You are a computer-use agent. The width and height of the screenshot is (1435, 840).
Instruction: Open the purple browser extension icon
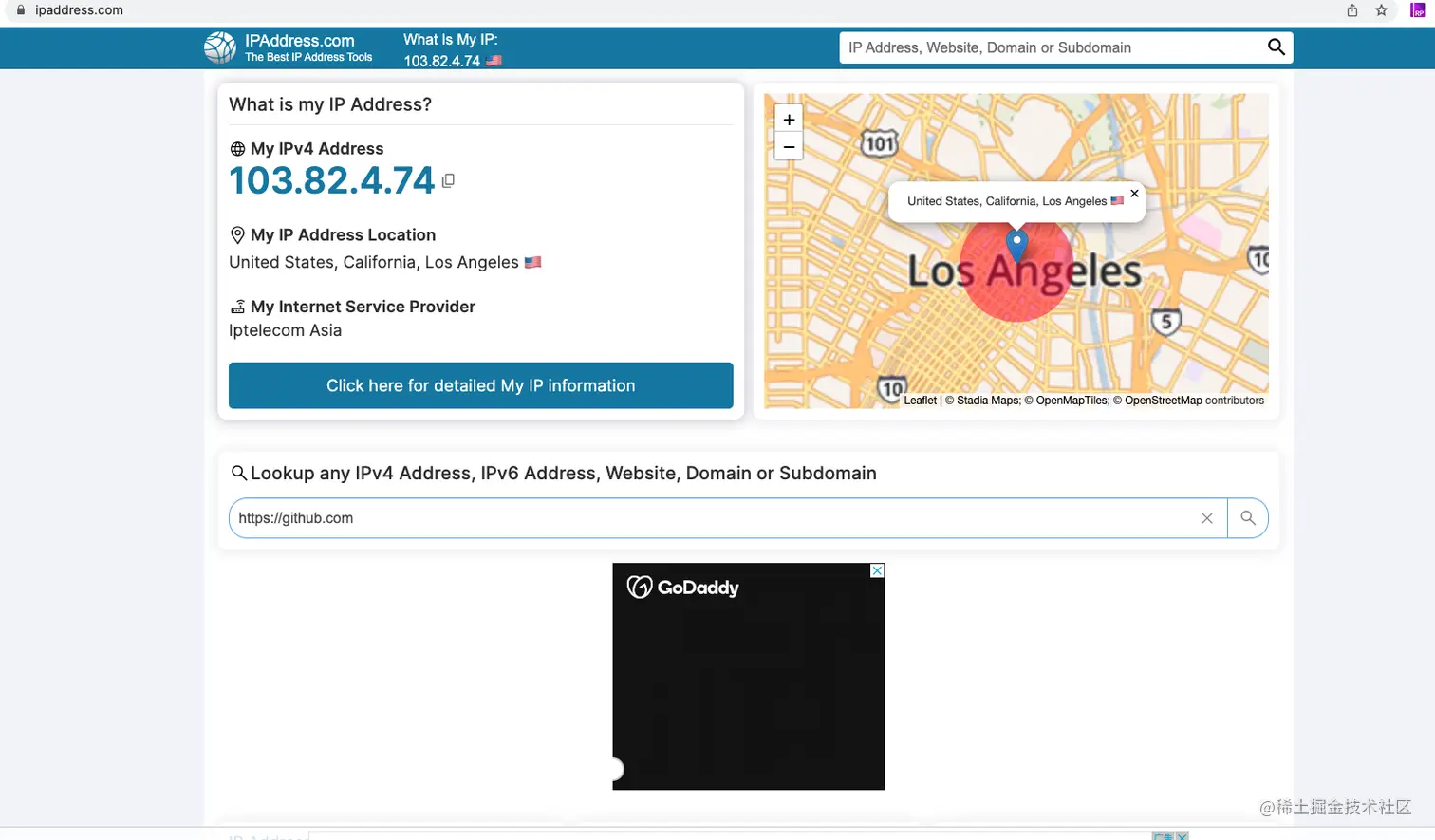click(1418, 10)
